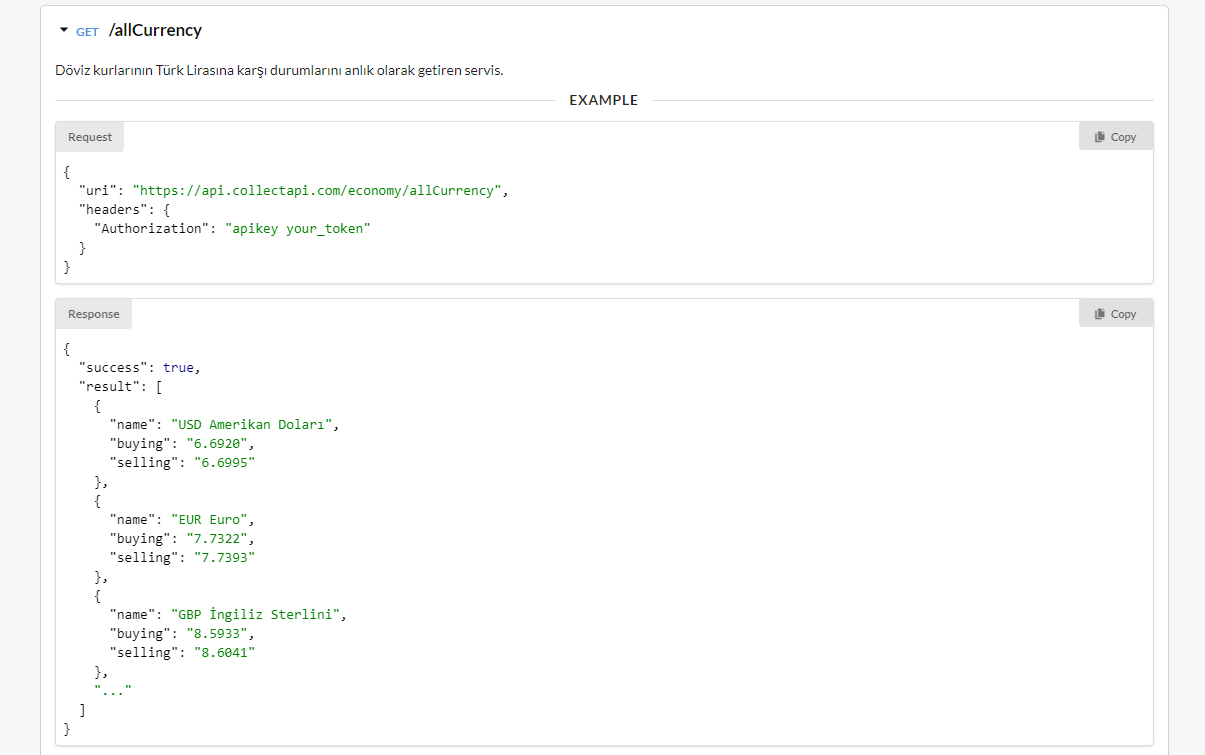Click the Turkish description sentence under /allCurrency
This screenshot has height=755, width=1205.
pos(279,71)
